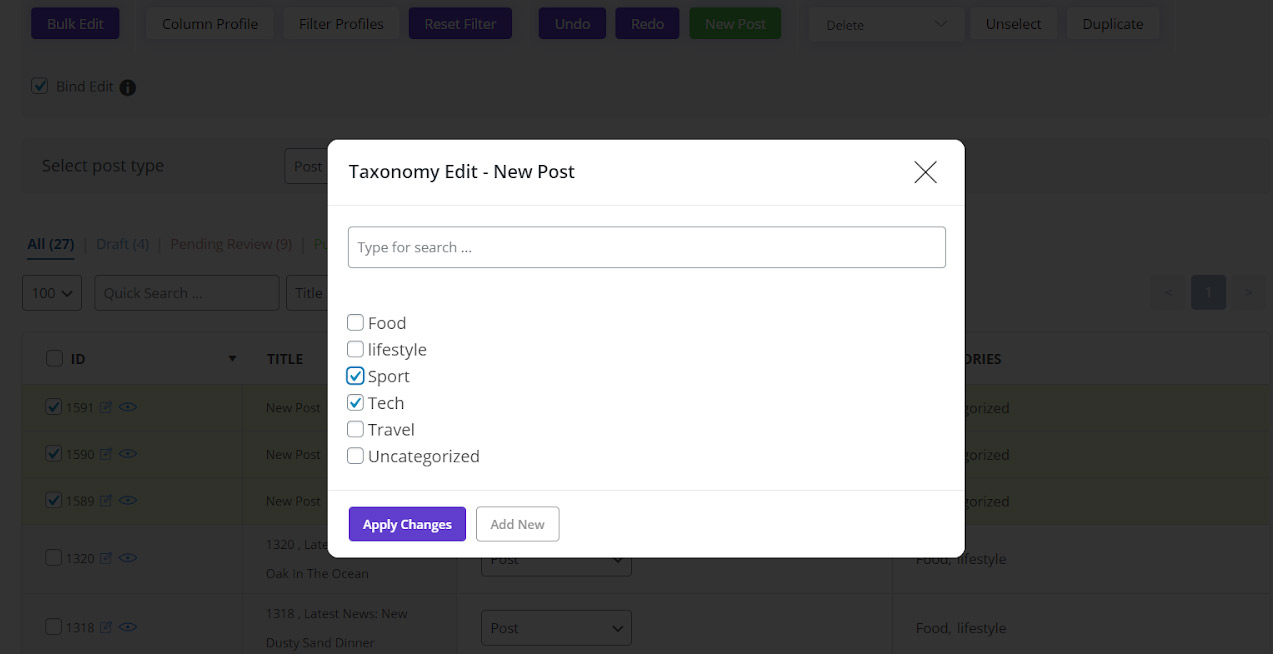
Task: Check the Food category
Action: (355, 322)
